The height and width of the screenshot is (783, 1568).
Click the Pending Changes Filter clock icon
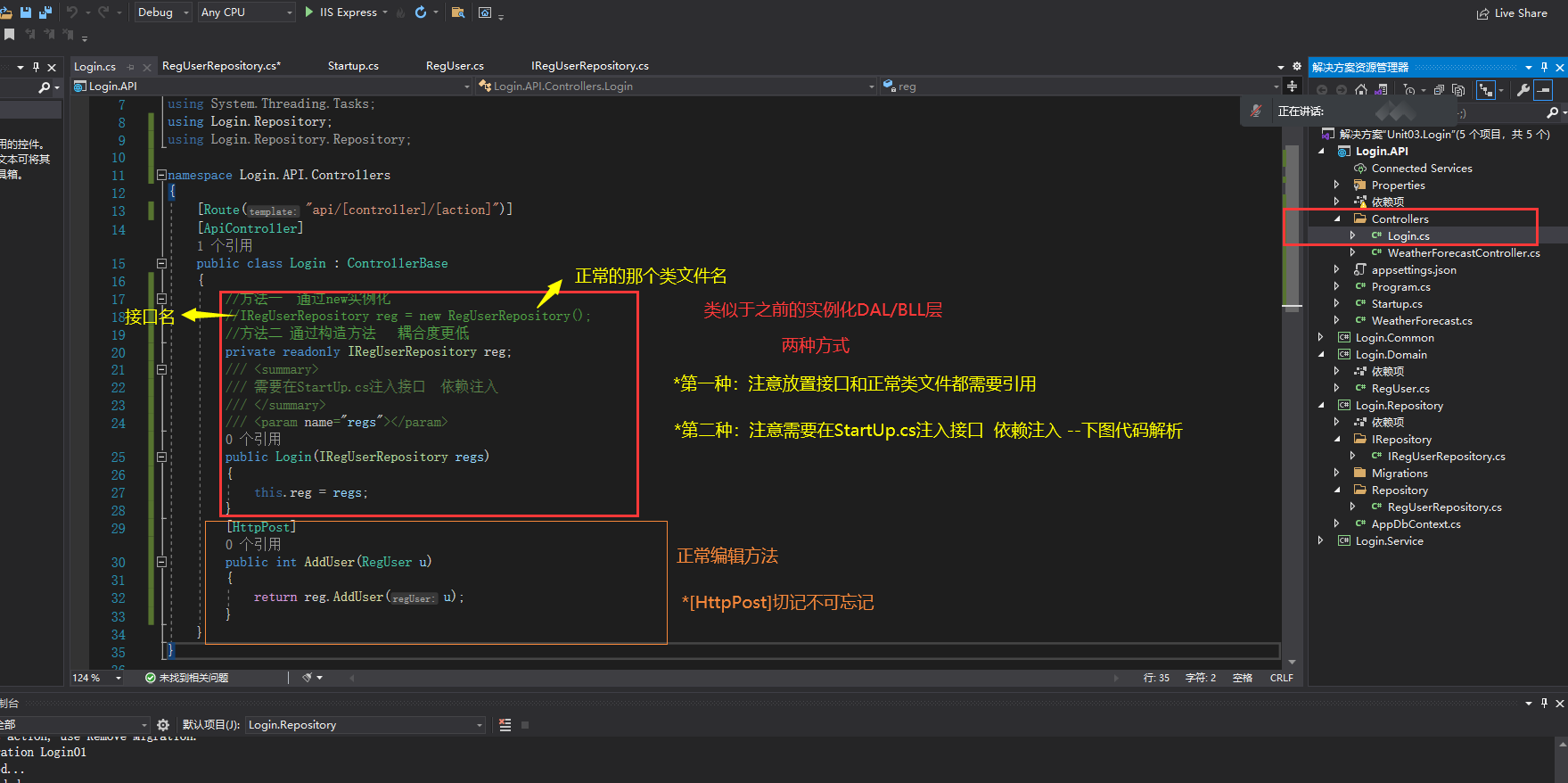click(x=1409, y=90)
